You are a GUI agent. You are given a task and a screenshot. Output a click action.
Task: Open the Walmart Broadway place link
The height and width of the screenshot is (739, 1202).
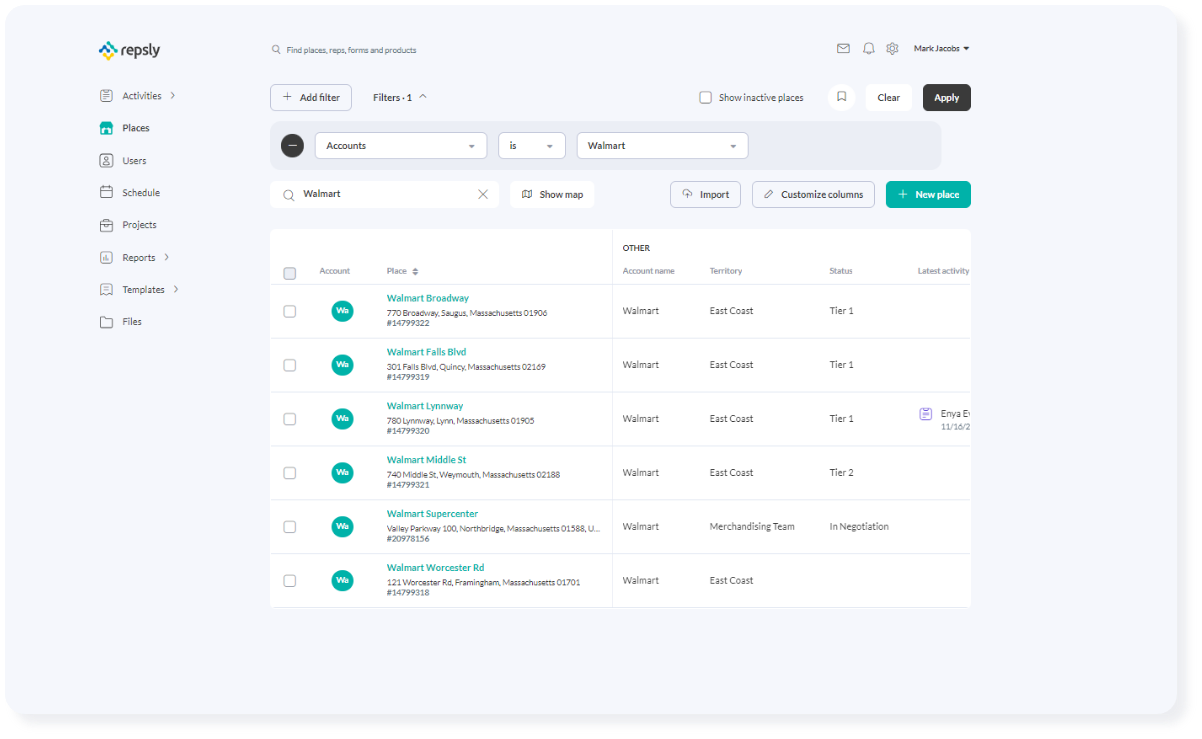pyautogui.click(x=428, y=298)
